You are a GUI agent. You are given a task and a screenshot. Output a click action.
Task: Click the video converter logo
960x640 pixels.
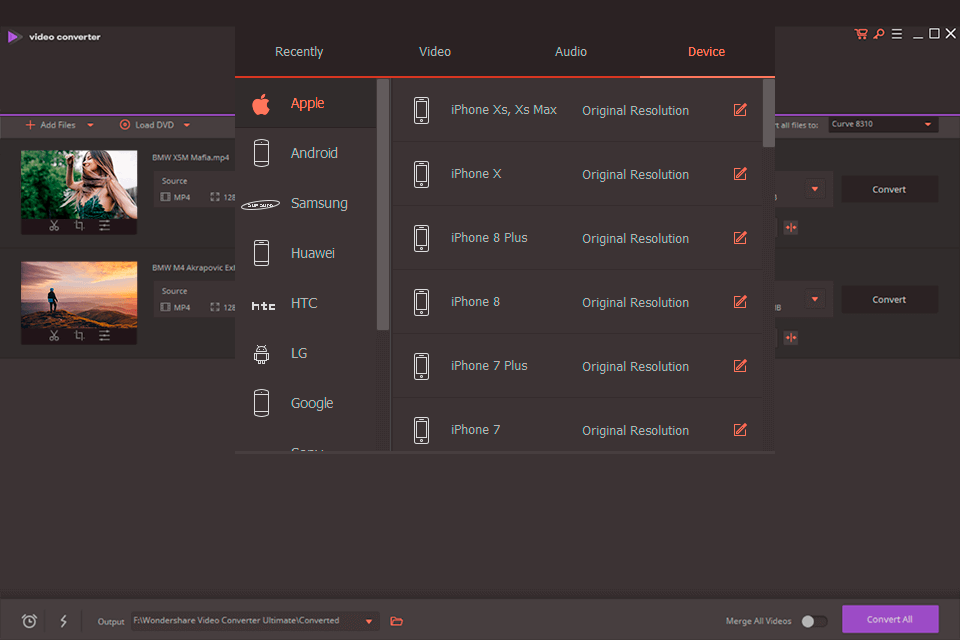tap(13, 37)
